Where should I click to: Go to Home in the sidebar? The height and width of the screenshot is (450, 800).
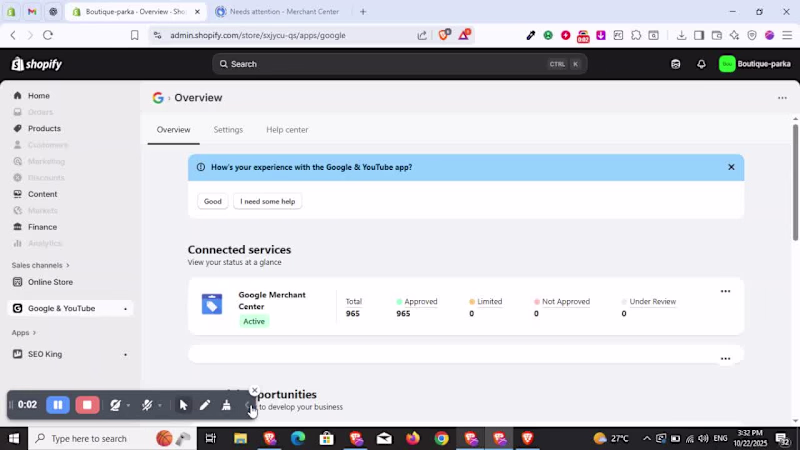pos(39,96)
